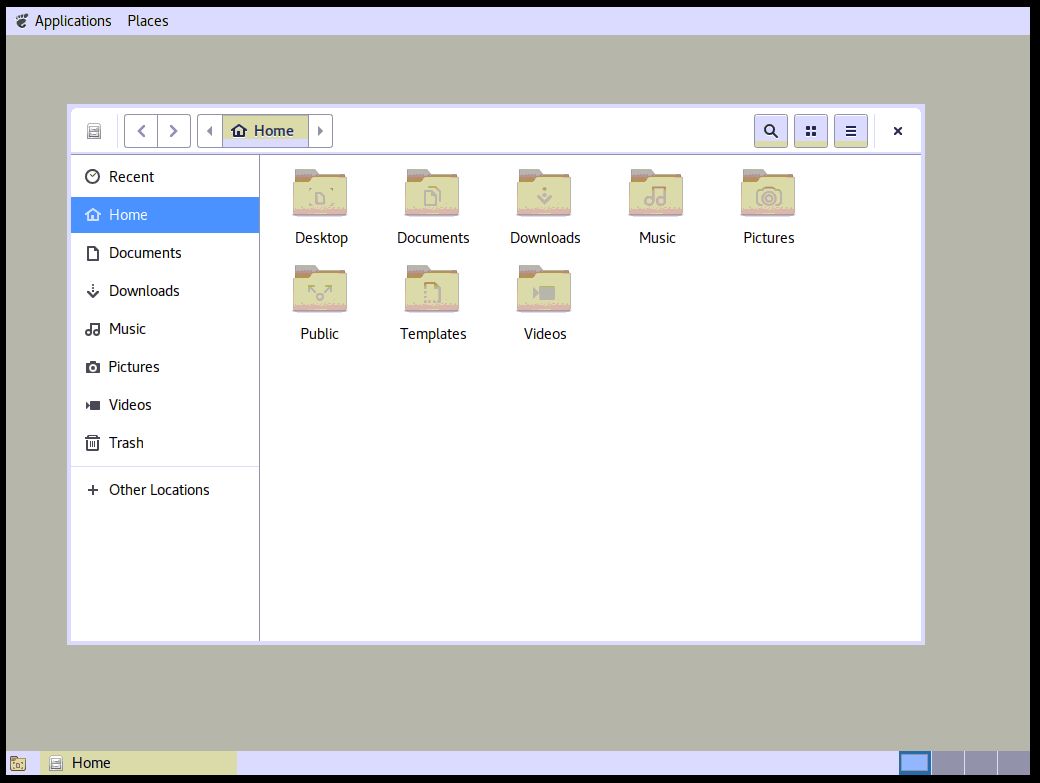Select Home in the sidebar
Screen dimensions: 1040x783
click(x=164, y=215)
